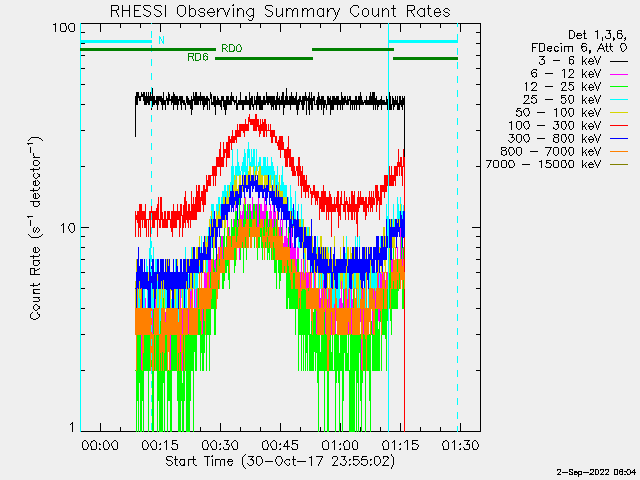This screenshot has height=480, width=640.
Task: Click the orange line swatch for 800 - 7000 keV
Action: [619, 152]
